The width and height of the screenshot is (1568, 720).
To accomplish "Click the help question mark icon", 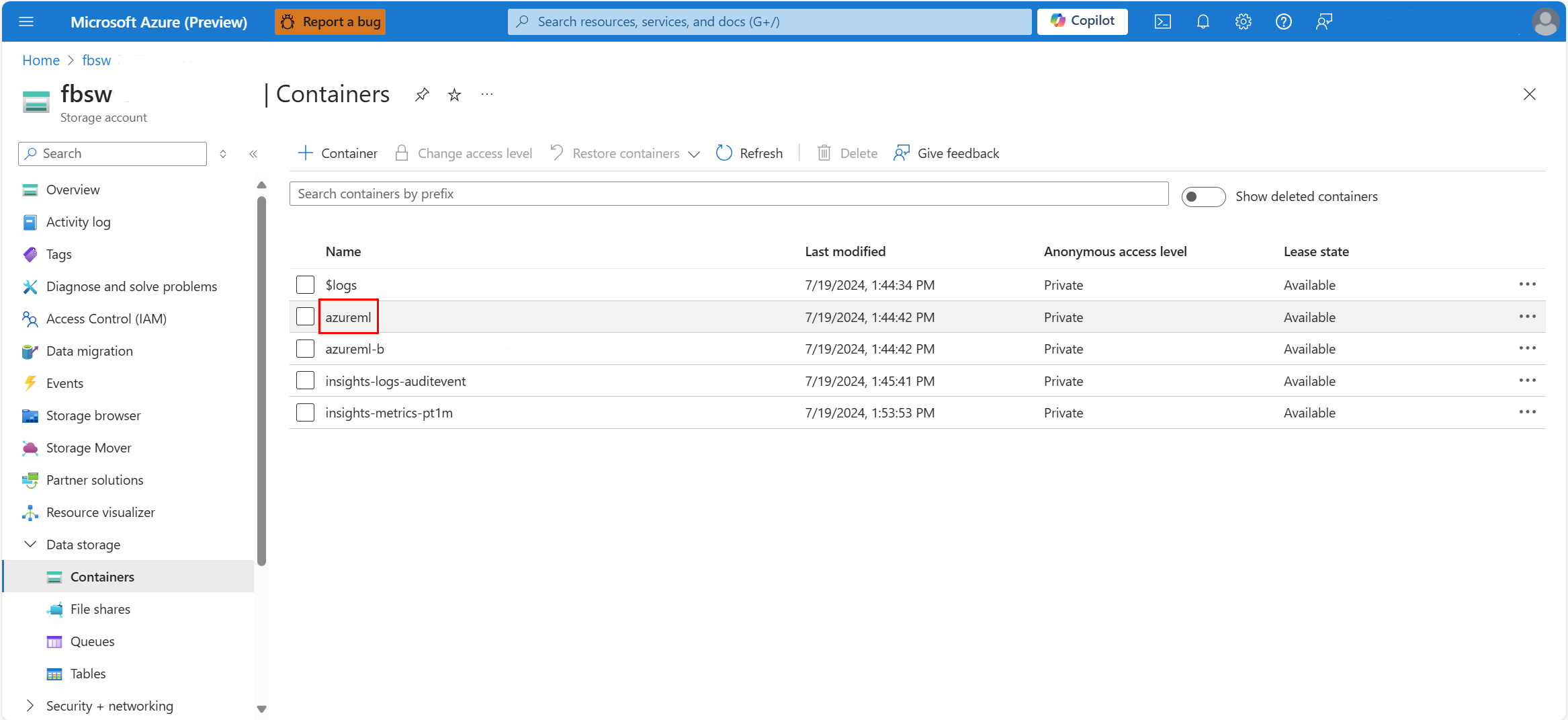I will (1283, 22).
